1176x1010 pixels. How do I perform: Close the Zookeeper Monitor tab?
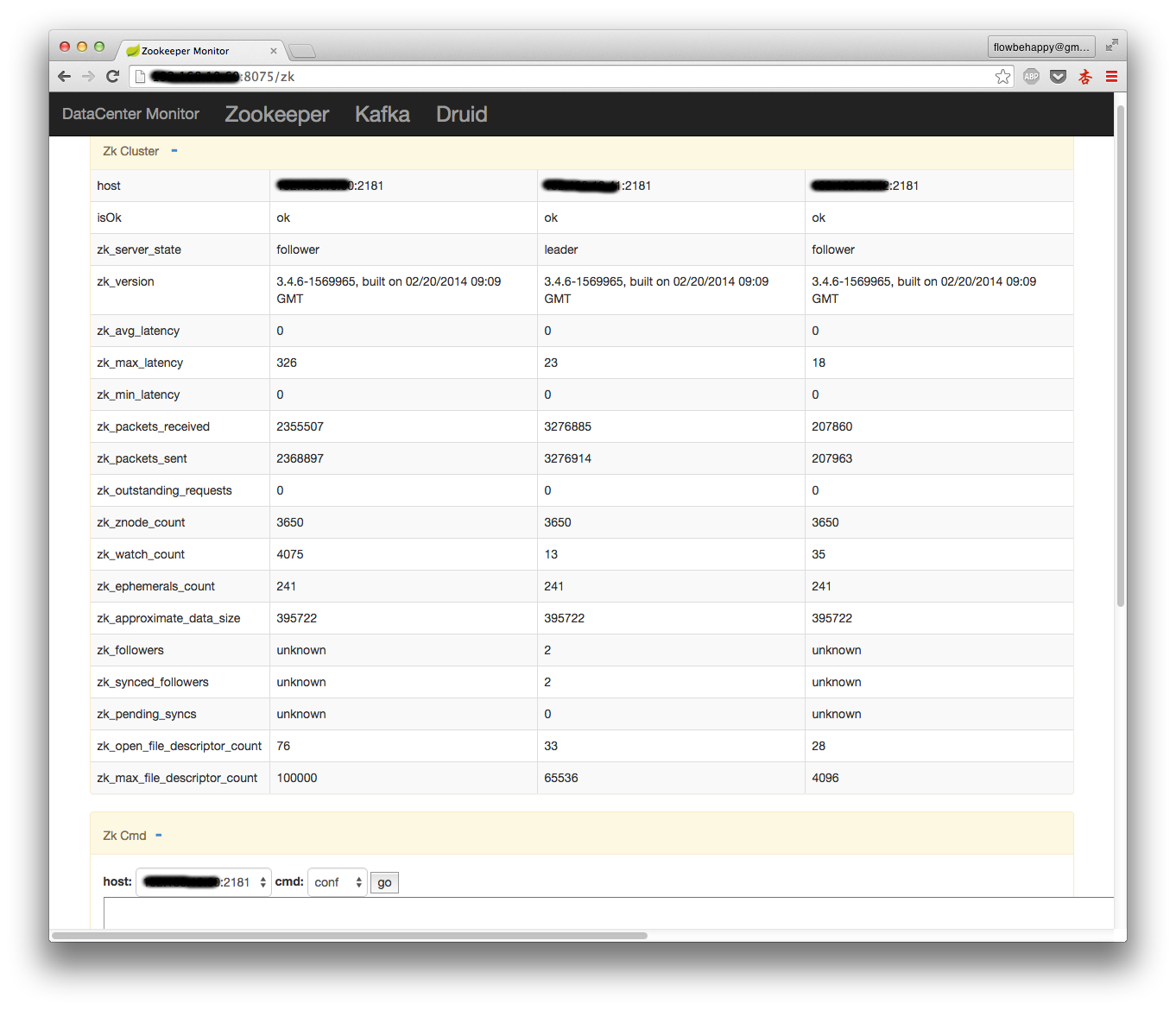coord(274,51)
